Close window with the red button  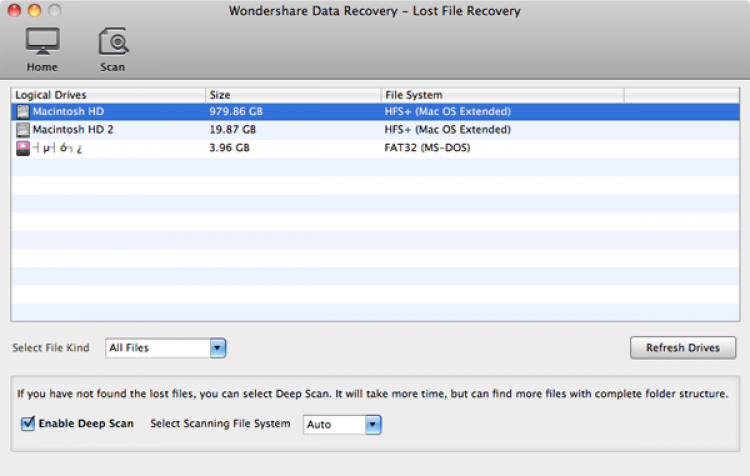[x=14, y=10]
